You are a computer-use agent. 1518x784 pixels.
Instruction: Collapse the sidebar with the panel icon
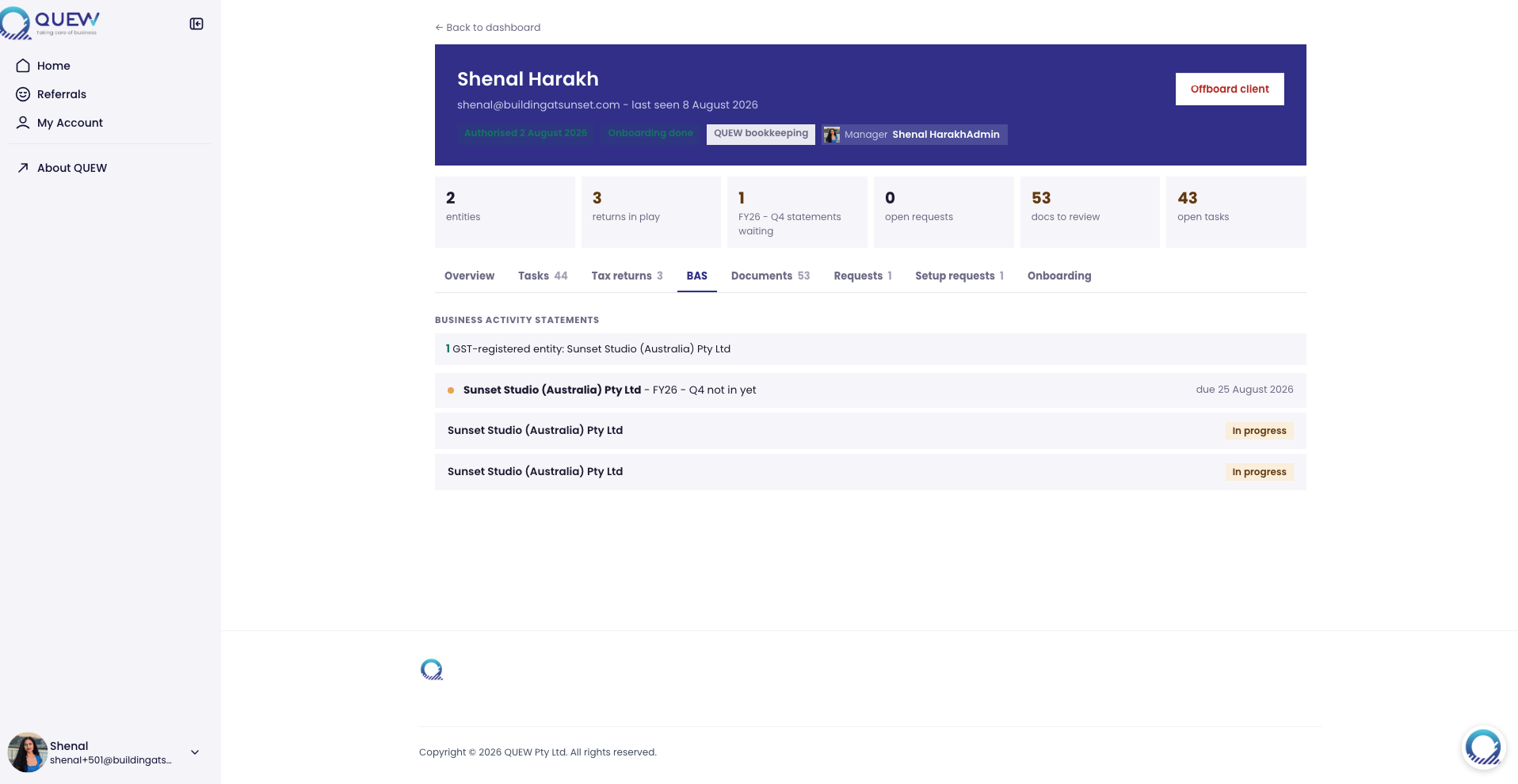point(196,24)
